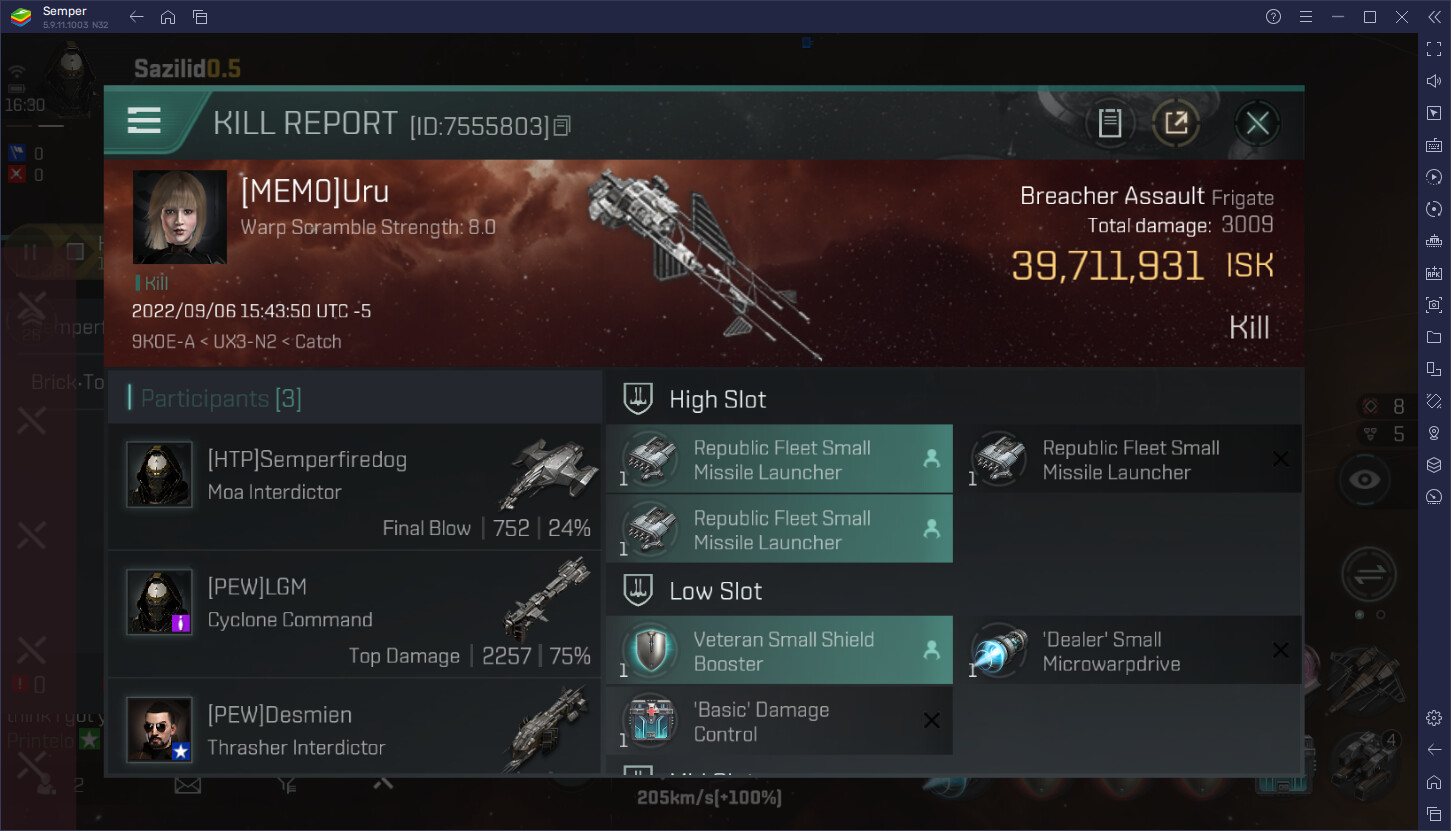Open [PEW]Desmien pilot portrait
This screenshot has width=1451, height=831.
(x=160, y=729)
